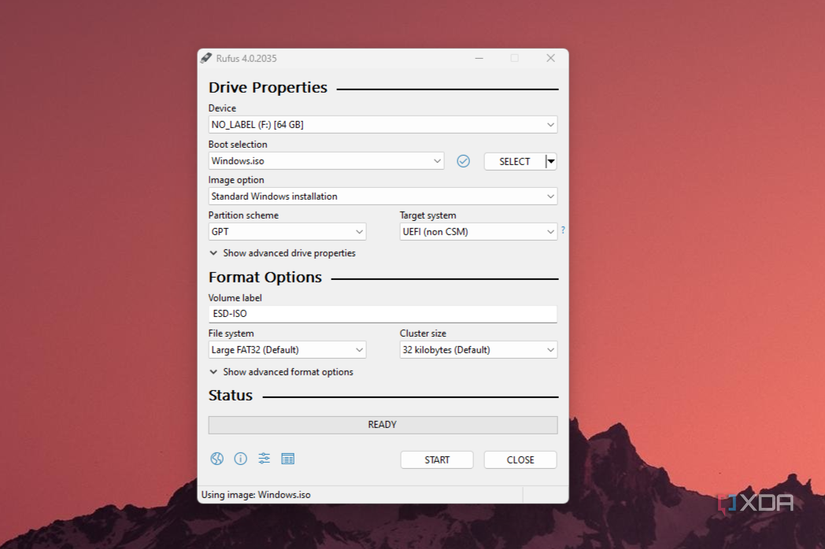Minimize the Rufus window
Viewport: 825px width, 549px height.
tap(479, 58)
